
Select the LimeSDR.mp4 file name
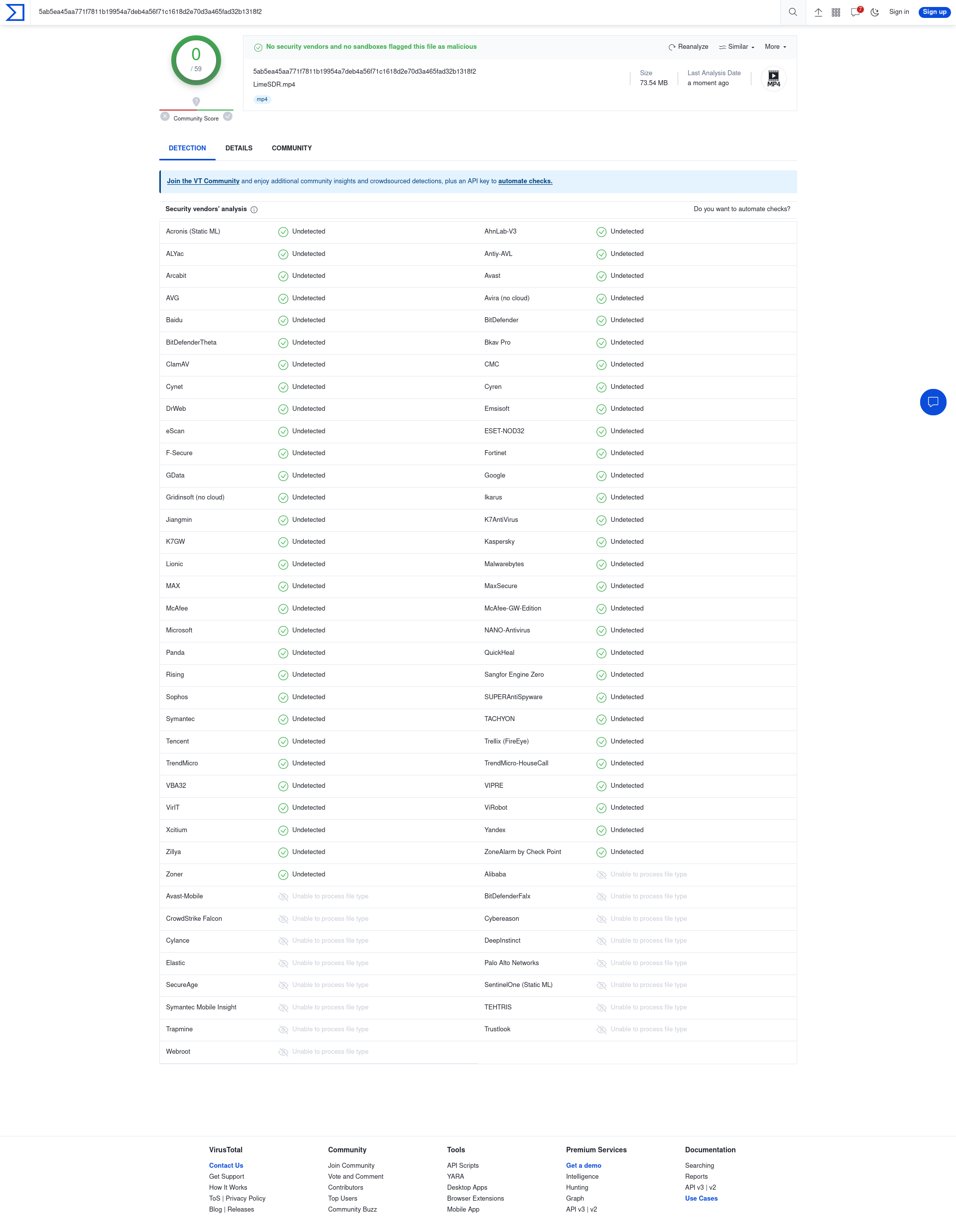273,85
